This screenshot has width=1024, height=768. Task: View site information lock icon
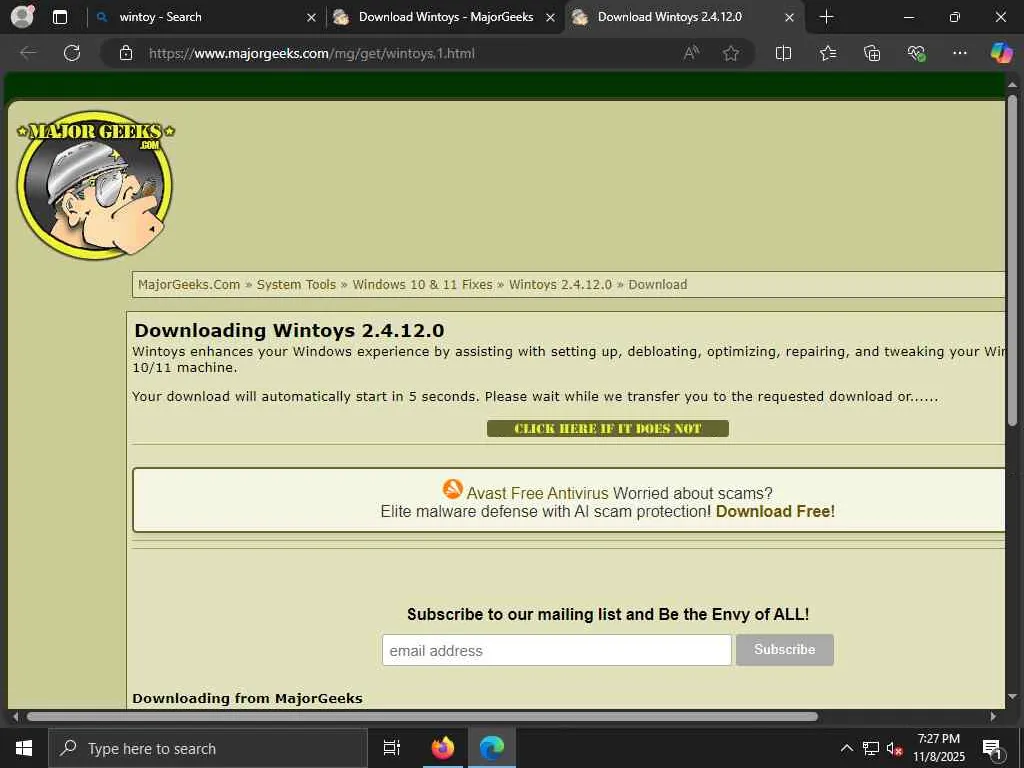(x=126, y=54)
